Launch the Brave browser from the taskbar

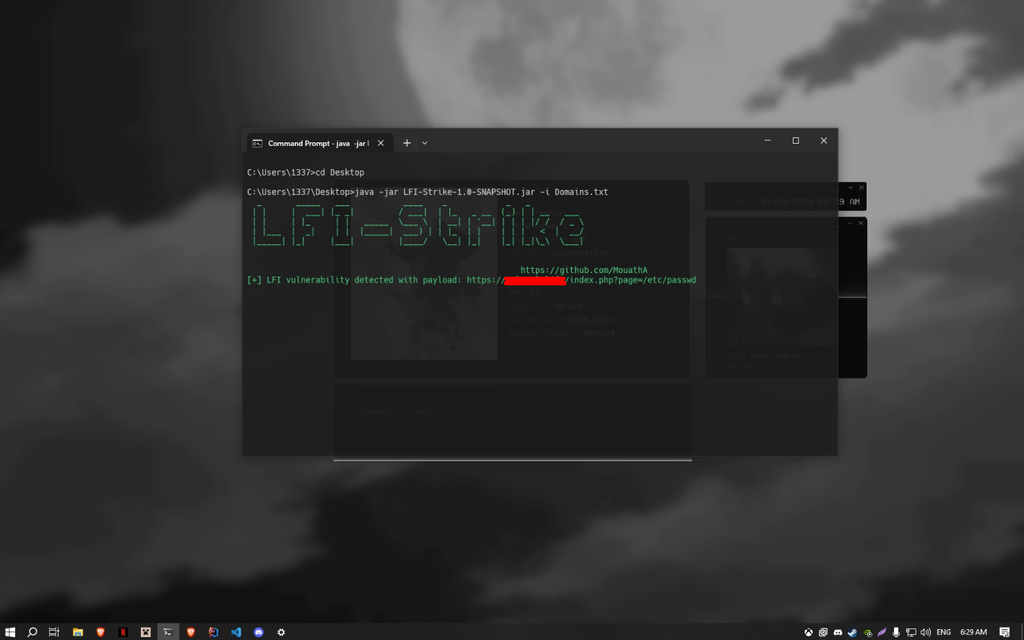[98, 632]
